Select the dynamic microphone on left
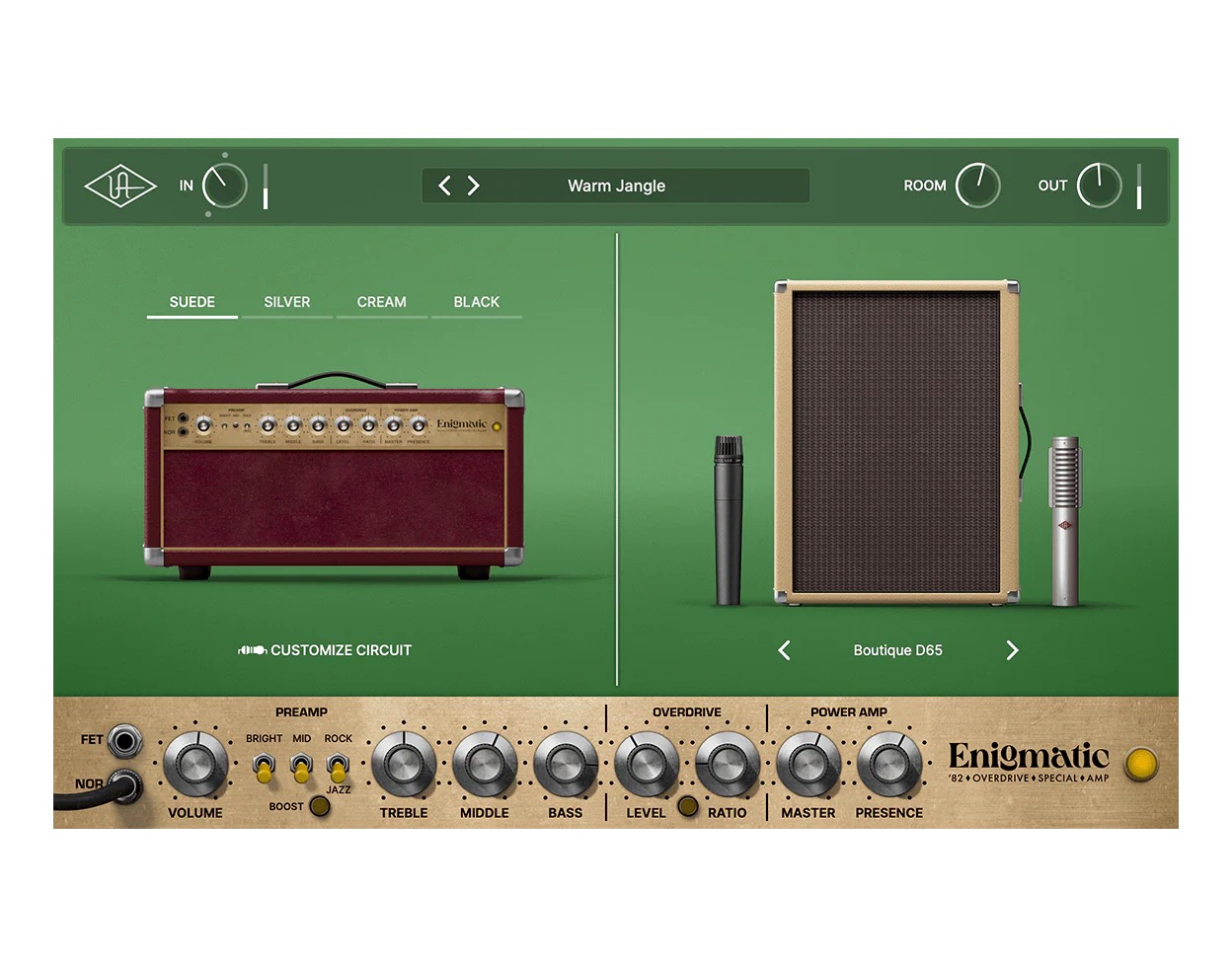Viewport: 1232px width, 967px height. pyautogui.click(x=729, y=520)
